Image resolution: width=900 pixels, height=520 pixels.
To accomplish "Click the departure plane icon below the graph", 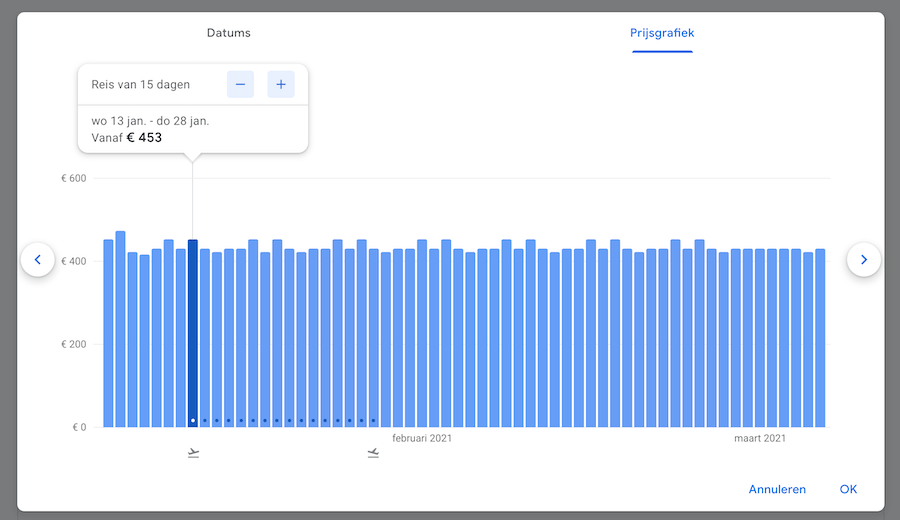I will tap(193, 453).
